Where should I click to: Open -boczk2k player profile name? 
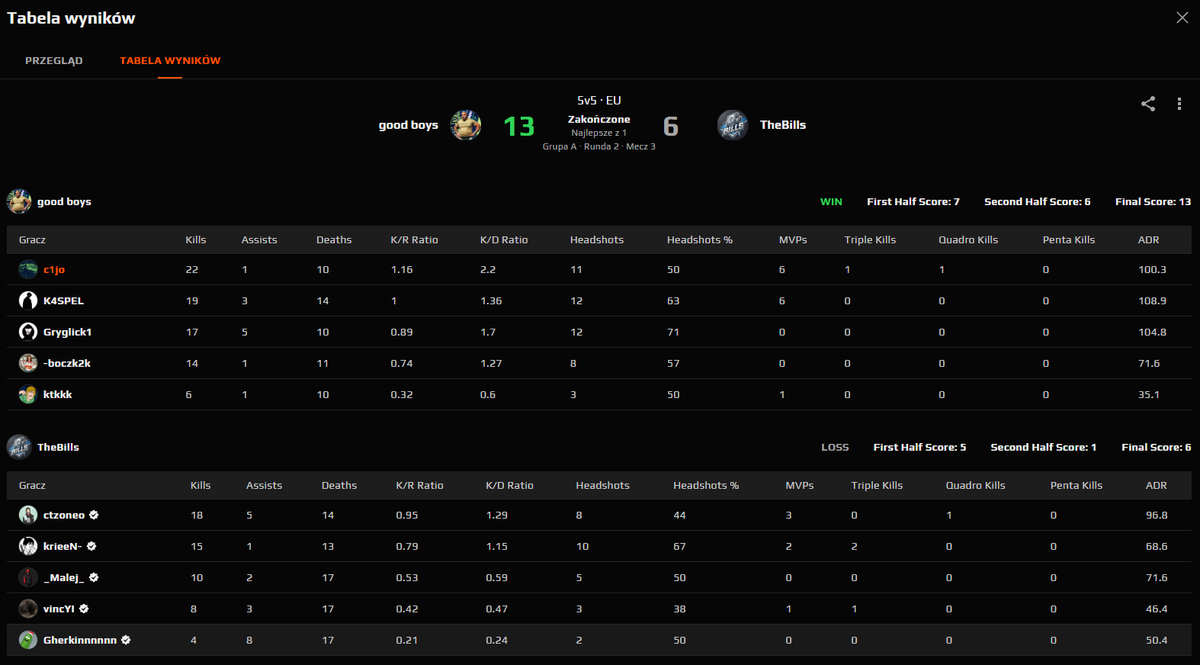tap(68, 363)
